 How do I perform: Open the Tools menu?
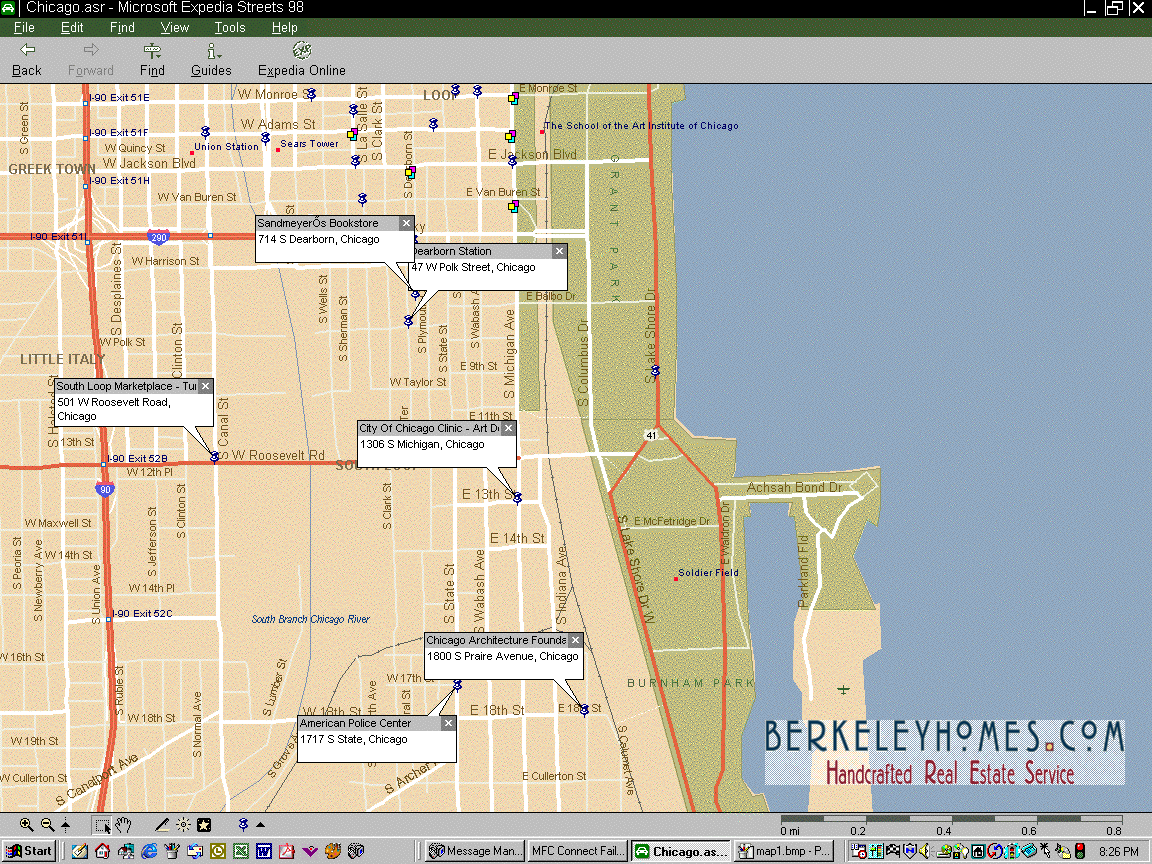click(x=229, y=28)
